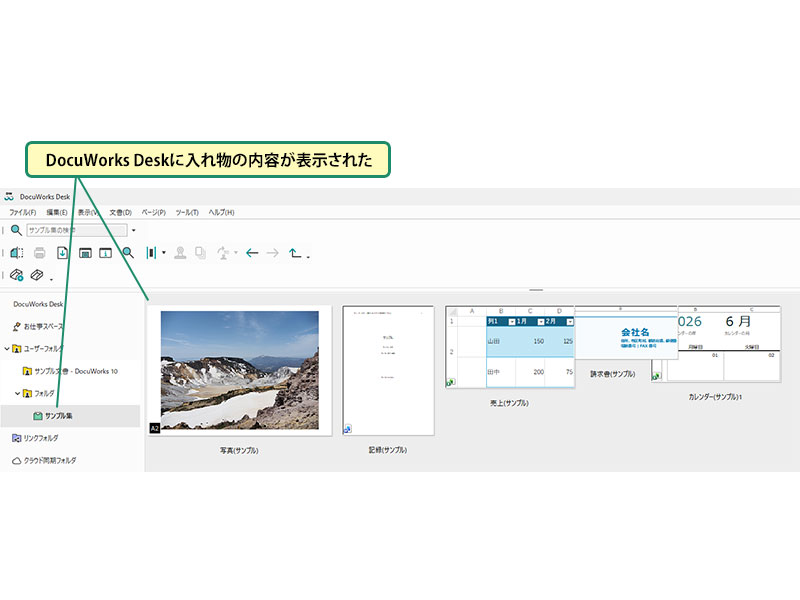Collapse the フォルダ node chevron
Image resolution: width=800 pixels, height=600 pixels.
[x=17, y=393]
